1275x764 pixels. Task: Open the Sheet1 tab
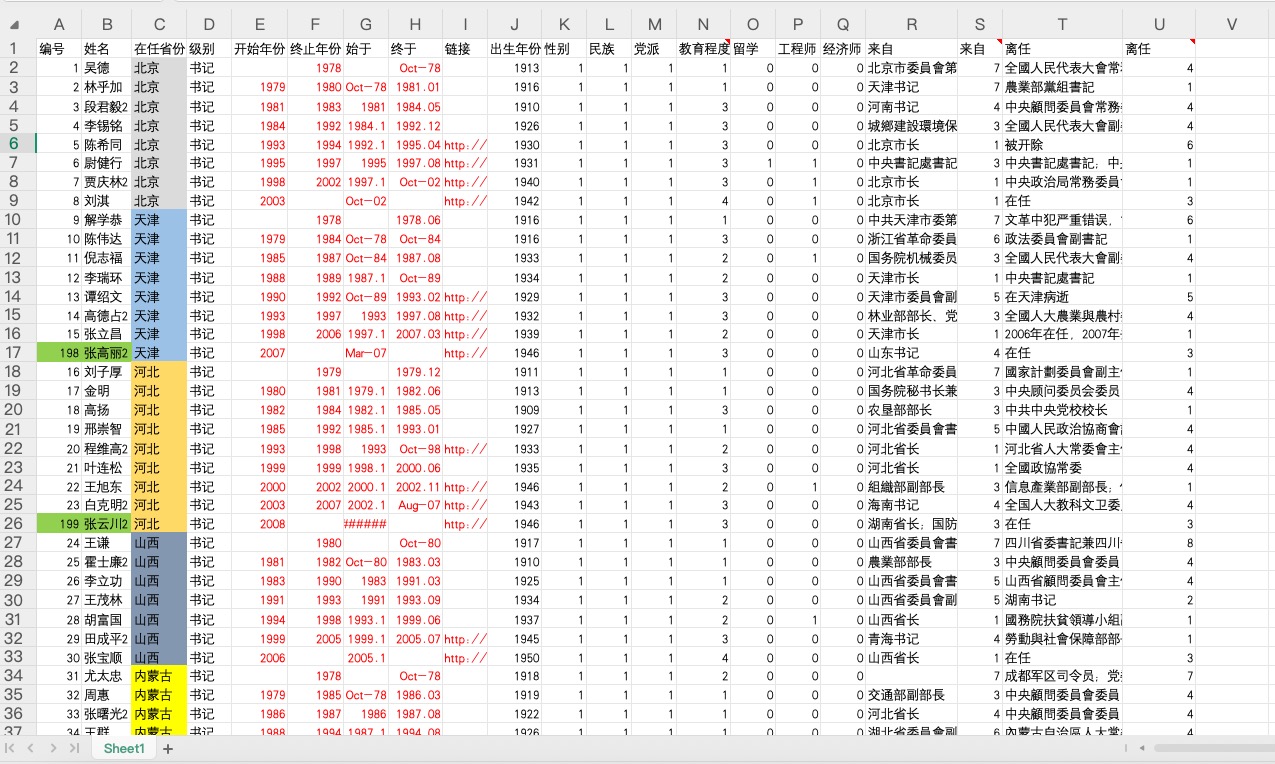point(124,748)
